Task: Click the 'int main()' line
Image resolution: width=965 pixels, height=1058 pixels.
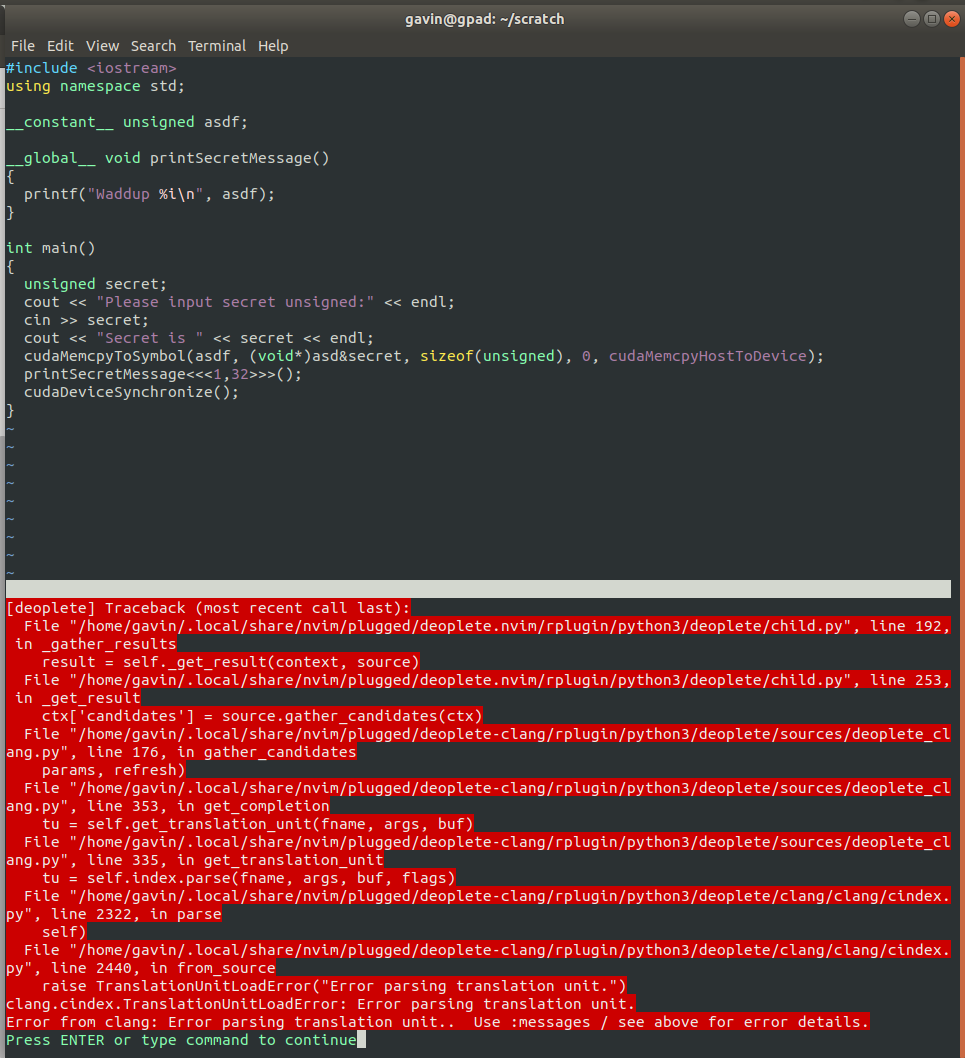Action: (x=51, y=248)
